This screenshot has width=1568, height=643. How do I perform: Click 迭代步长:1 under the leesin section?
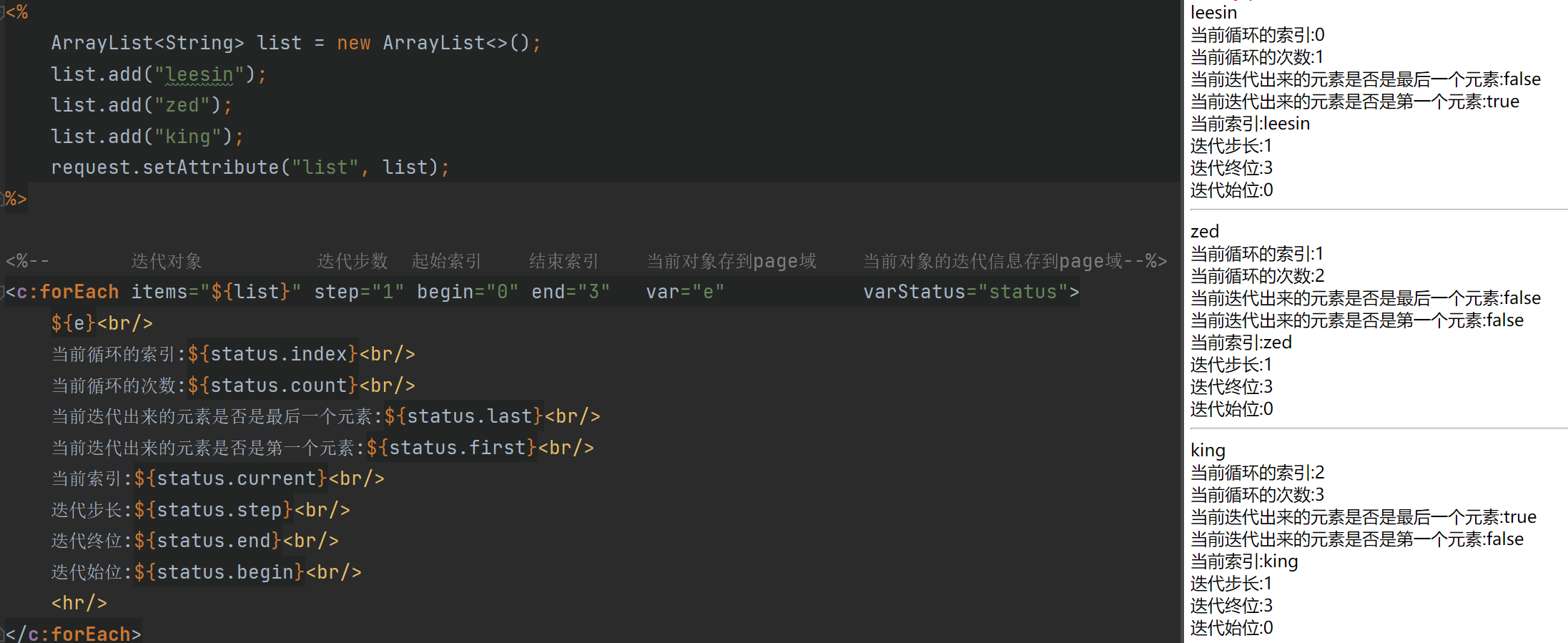tap(1231, 146)
